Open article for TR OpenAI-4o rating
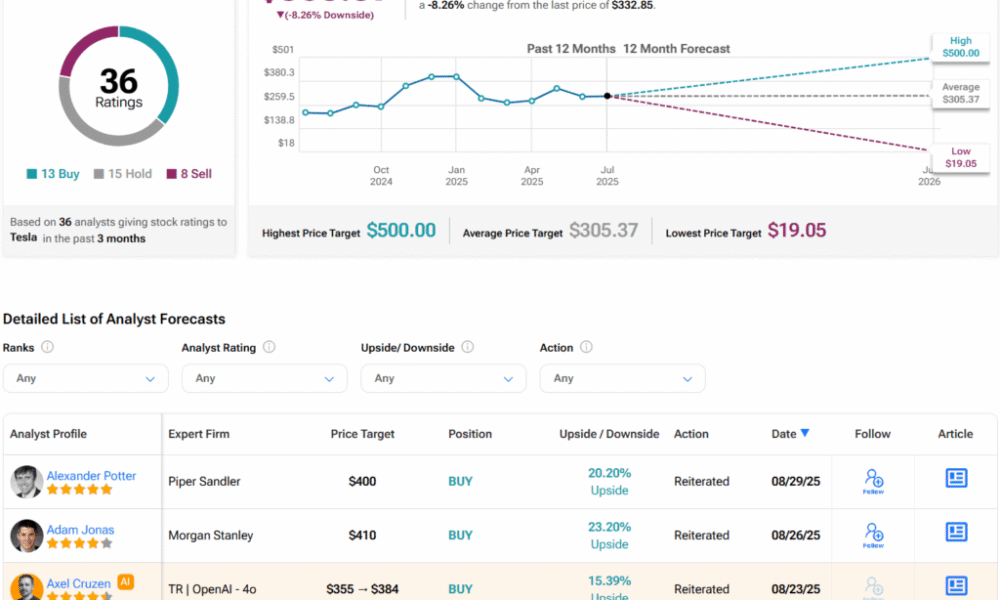The width and height of the screenshot is (1000, 600). [x=956, y=585]
